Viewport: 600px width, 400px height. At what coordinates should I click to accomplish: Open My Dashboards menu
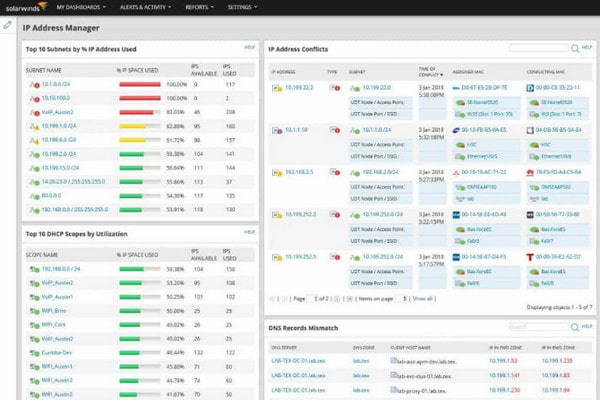click(x=81, y=7)
